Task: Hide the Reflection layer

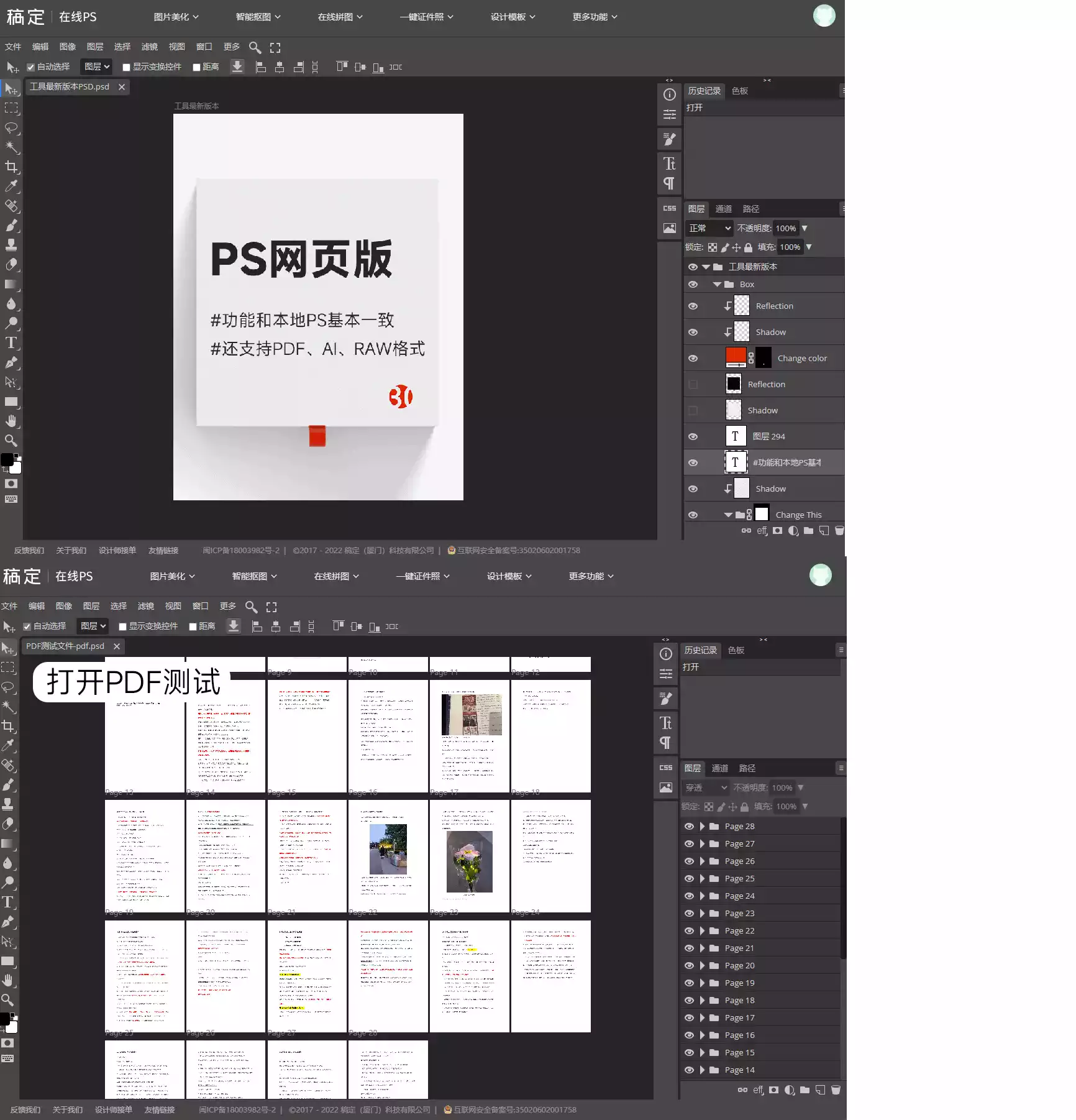Action: [x=693, y=305]
